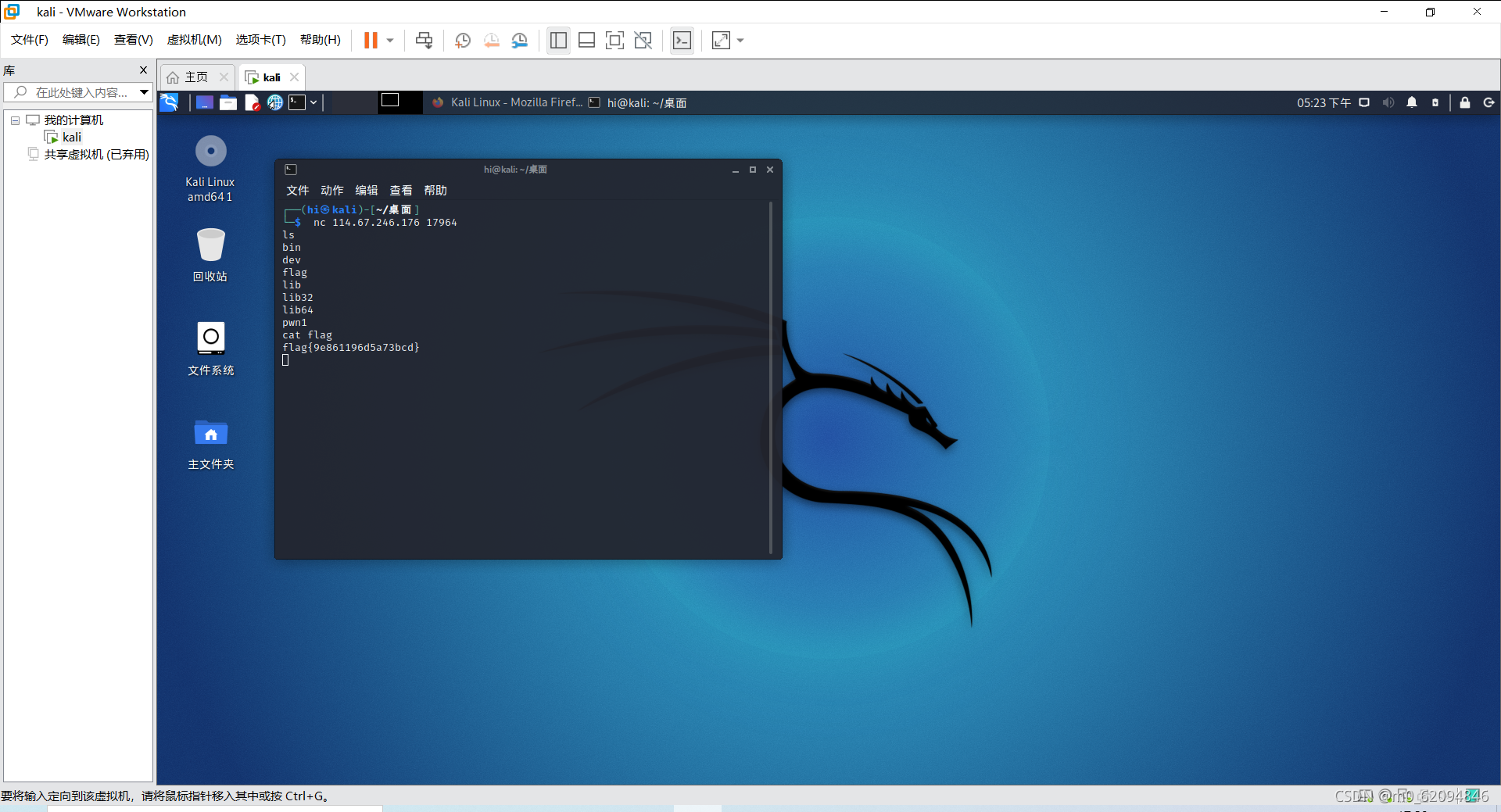Toggle the thumbnail bar view button
The width and height of the screenshot is (1501, 812).
586,40
